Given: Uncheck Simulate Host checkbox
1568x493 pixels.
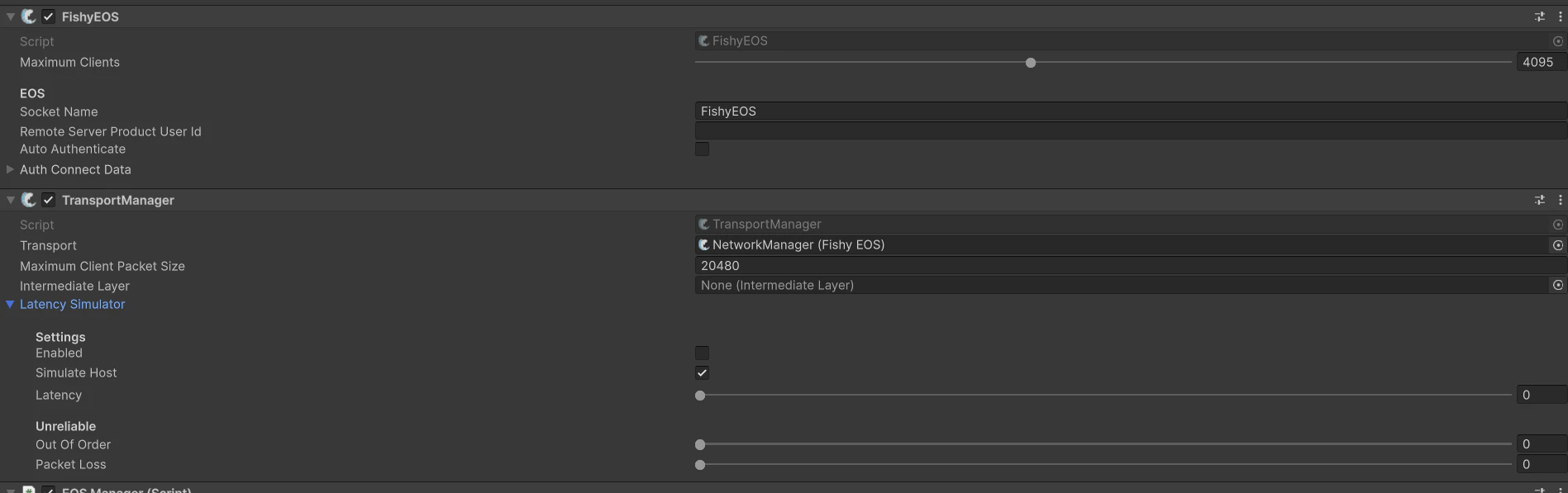Looking at the screenshot, I should pyautogui.click(x=703, y=372).
